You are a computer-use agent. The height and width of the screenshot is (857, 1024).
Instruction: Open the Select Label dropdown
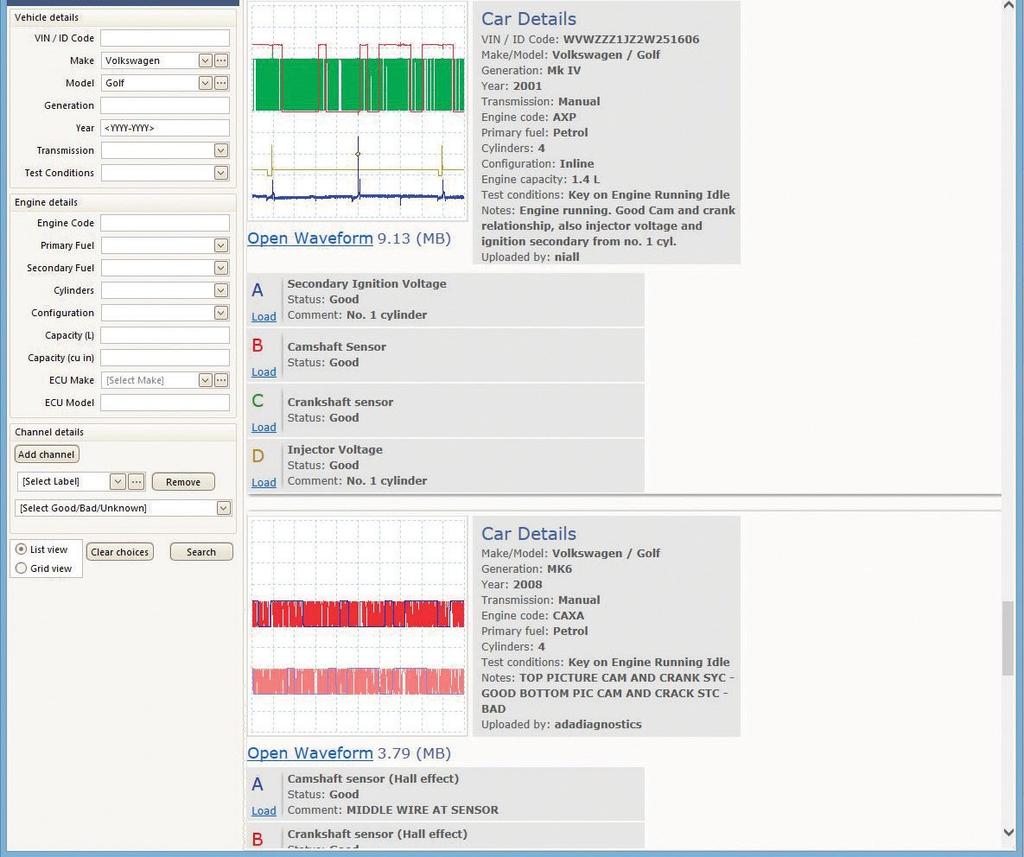tap(118, 482)
